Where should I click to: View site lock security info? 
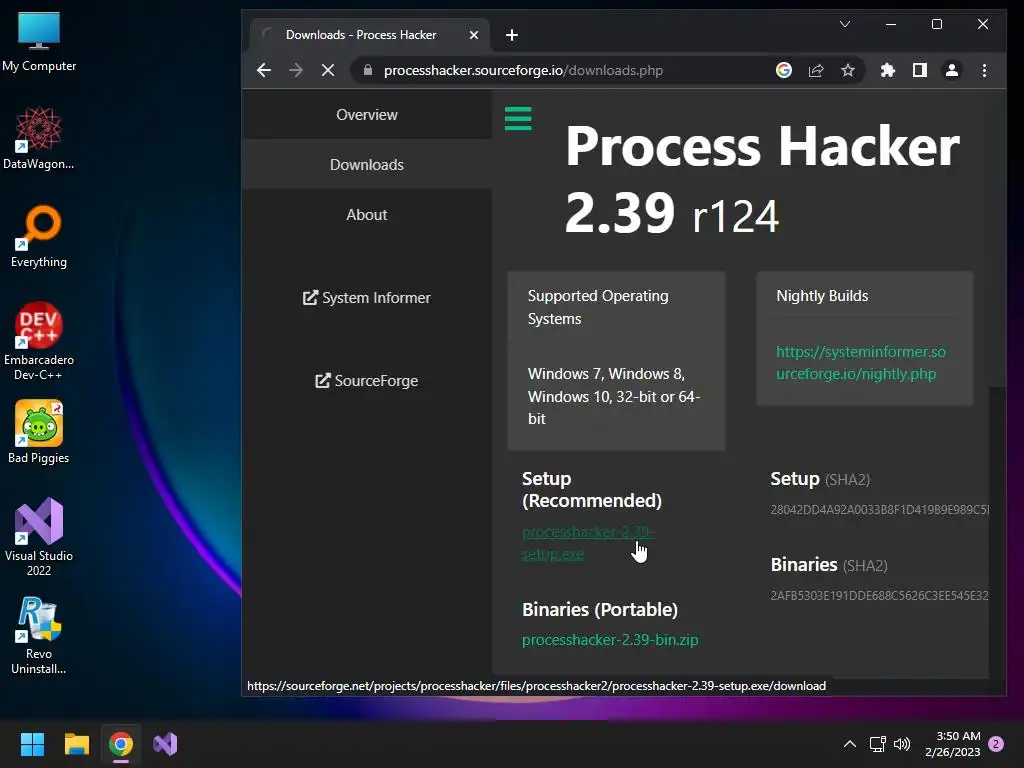point(368,71)
